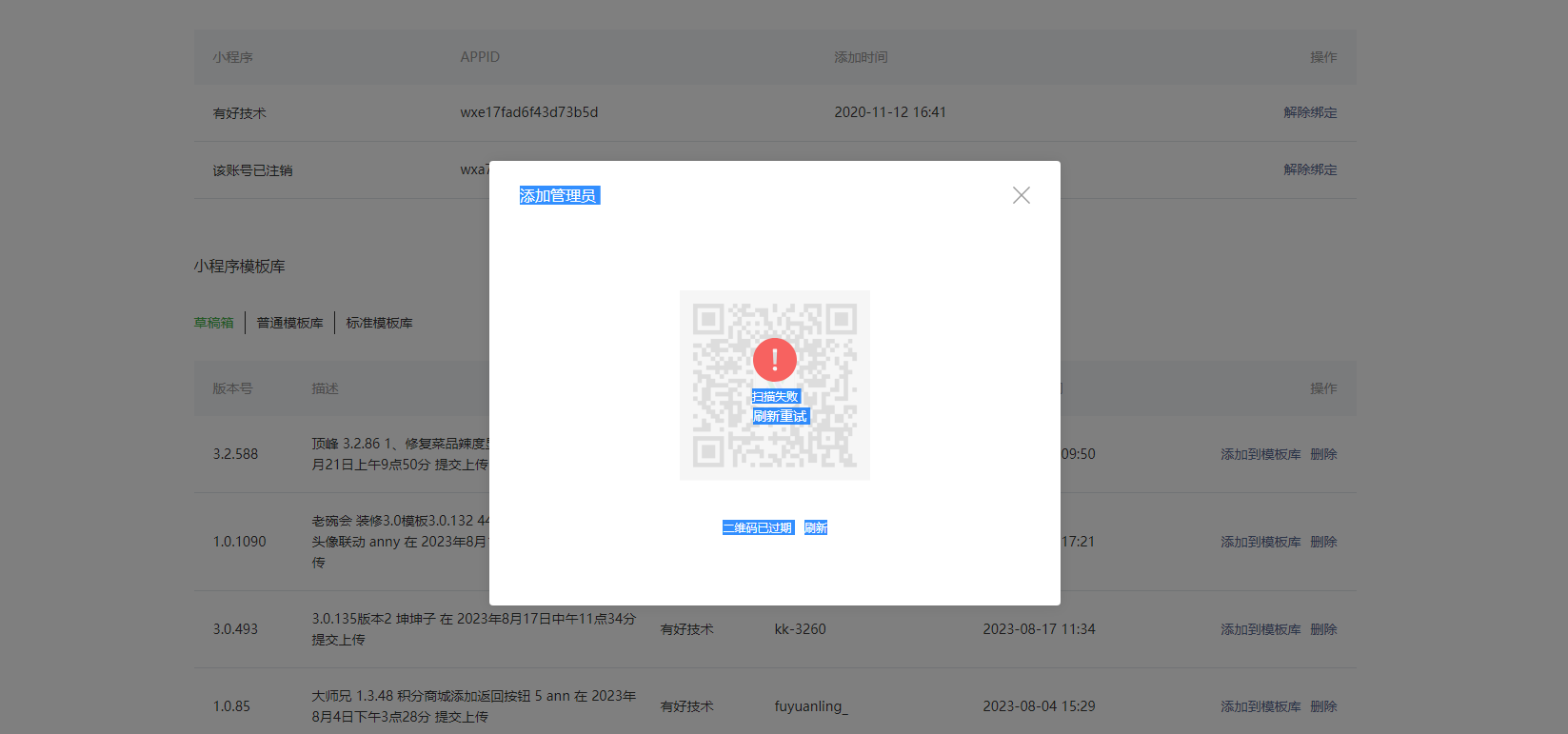Click description of version 1.0.85
The width and height of the screenshot is (1568, 734).
[474, 706]
